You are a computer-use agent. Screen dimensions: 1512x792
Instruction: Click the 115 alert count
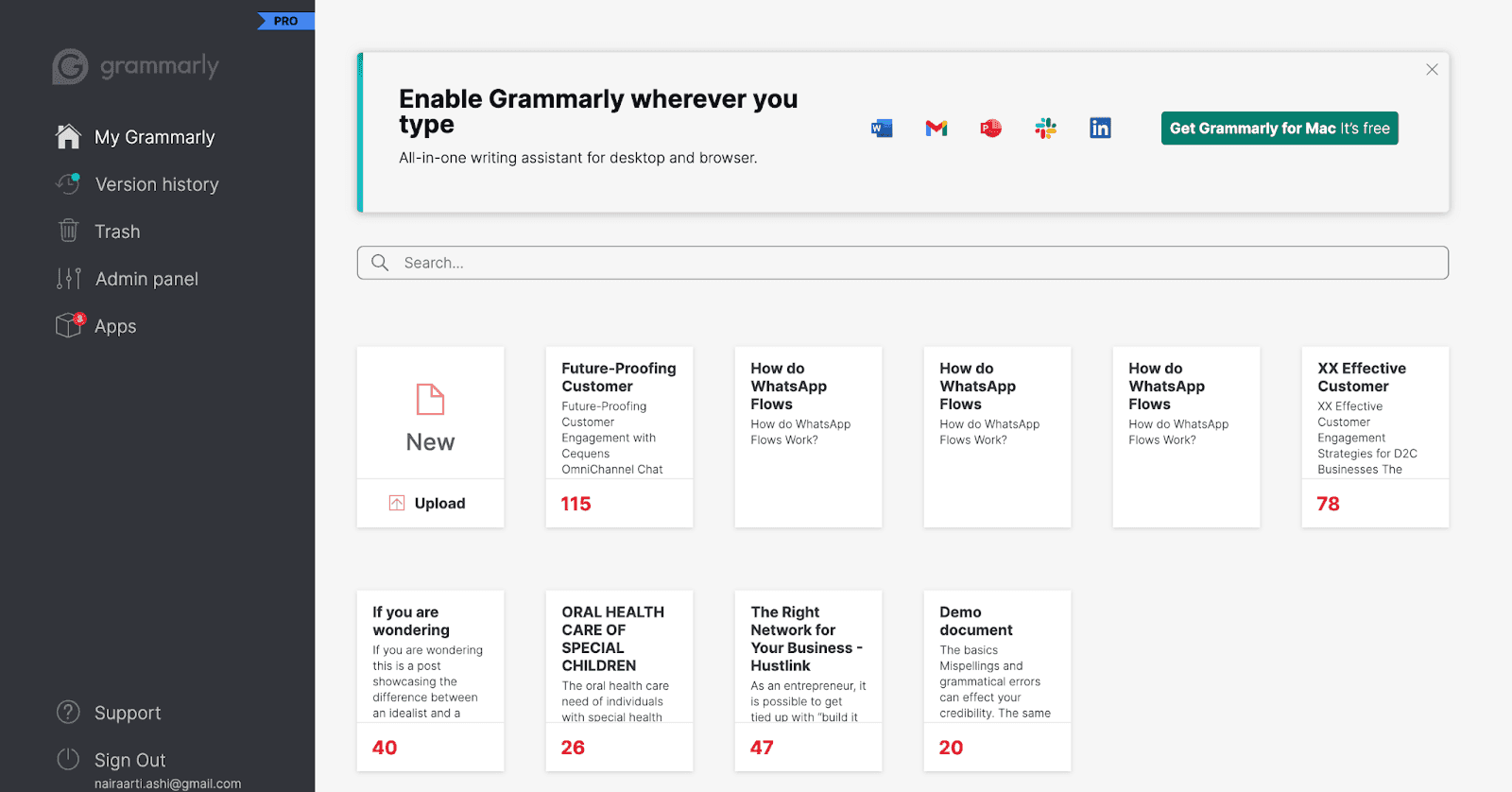(x=576, y=504)
